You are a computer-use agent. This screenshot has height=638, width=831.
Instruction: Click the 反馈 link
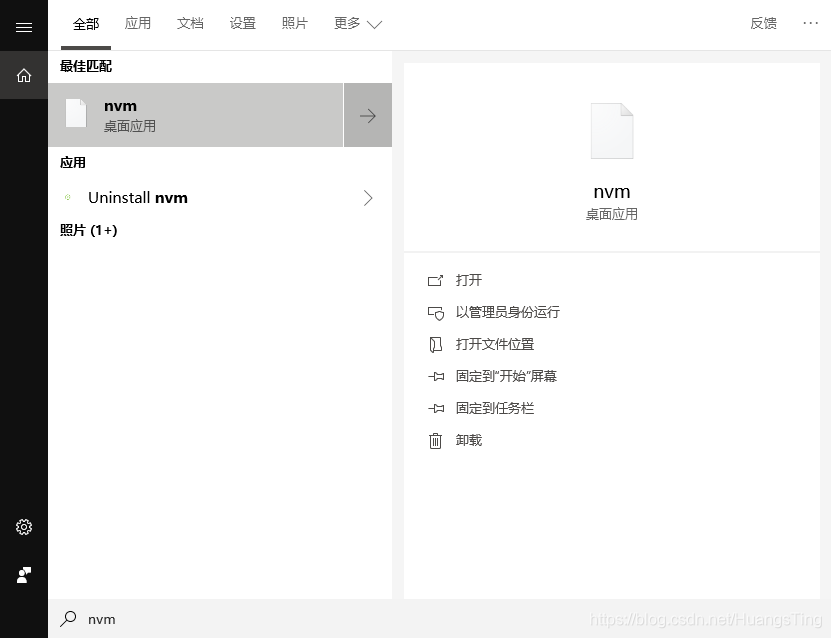[x=763, y=24]
